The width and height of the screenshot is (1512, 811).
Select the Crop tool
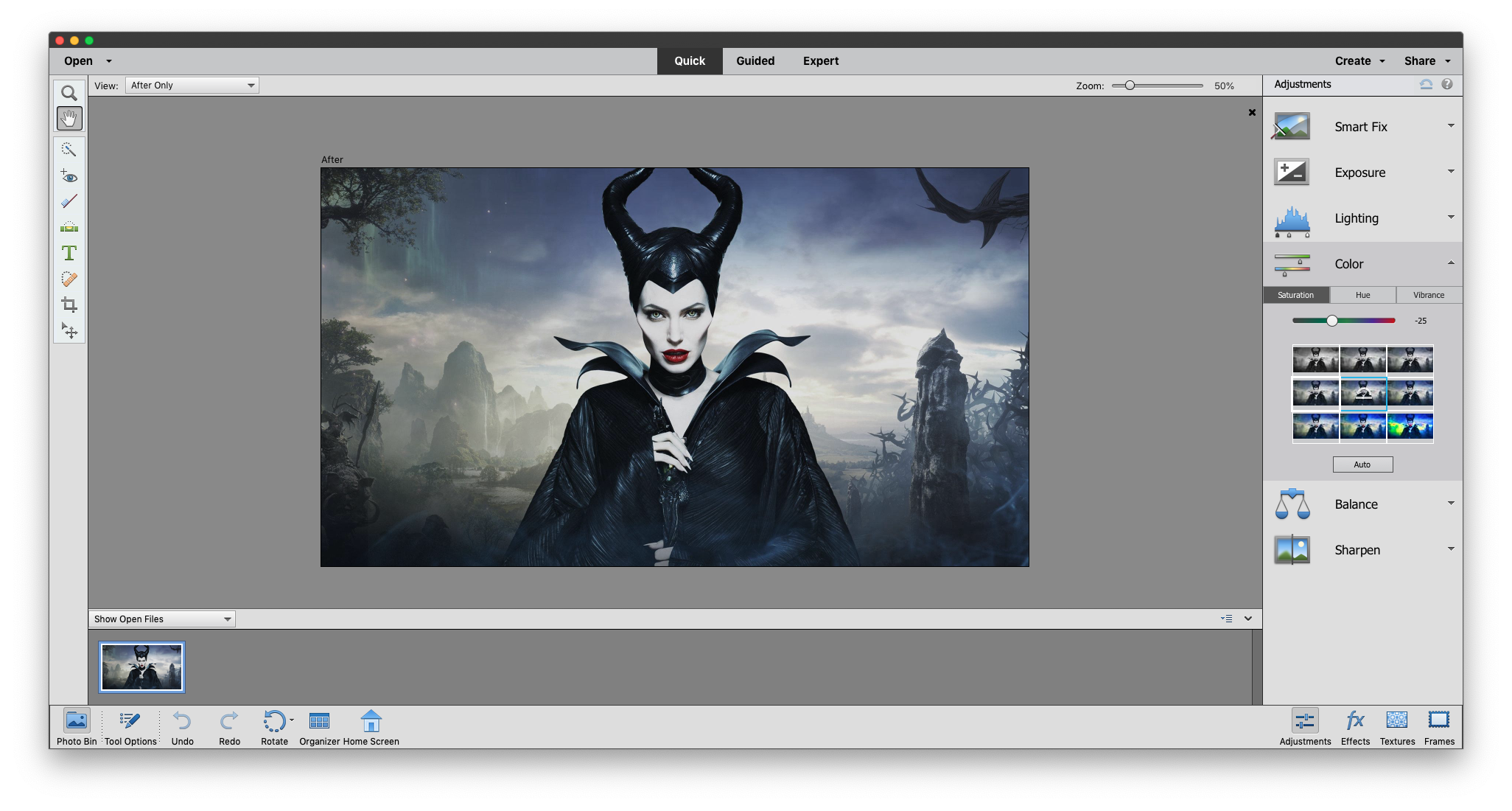[x=69, y=305]
